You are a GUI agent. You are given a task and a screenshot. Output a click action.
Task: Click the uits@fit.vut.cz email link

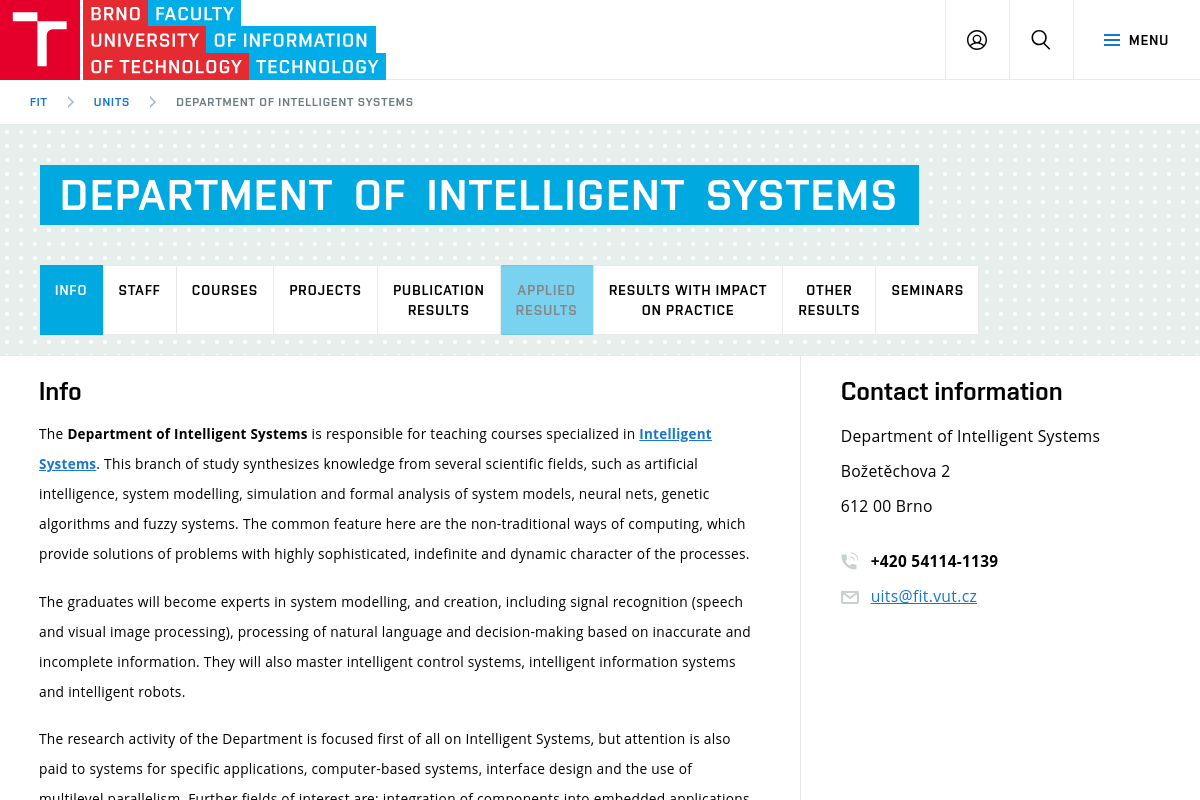(x=923, y=596)
